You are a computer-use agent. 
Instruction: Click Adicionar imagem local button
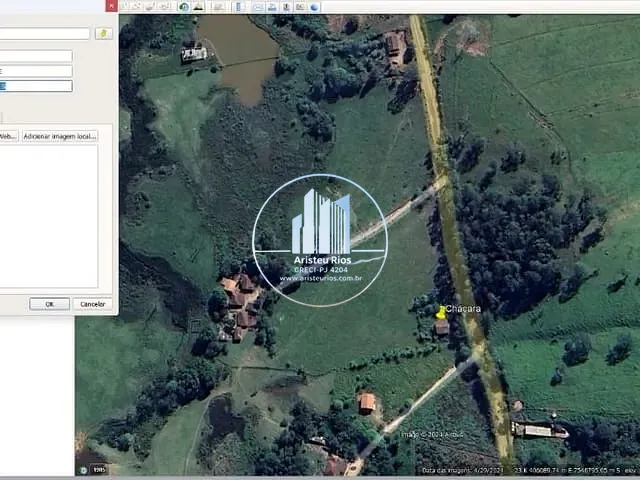coord(60,136)
